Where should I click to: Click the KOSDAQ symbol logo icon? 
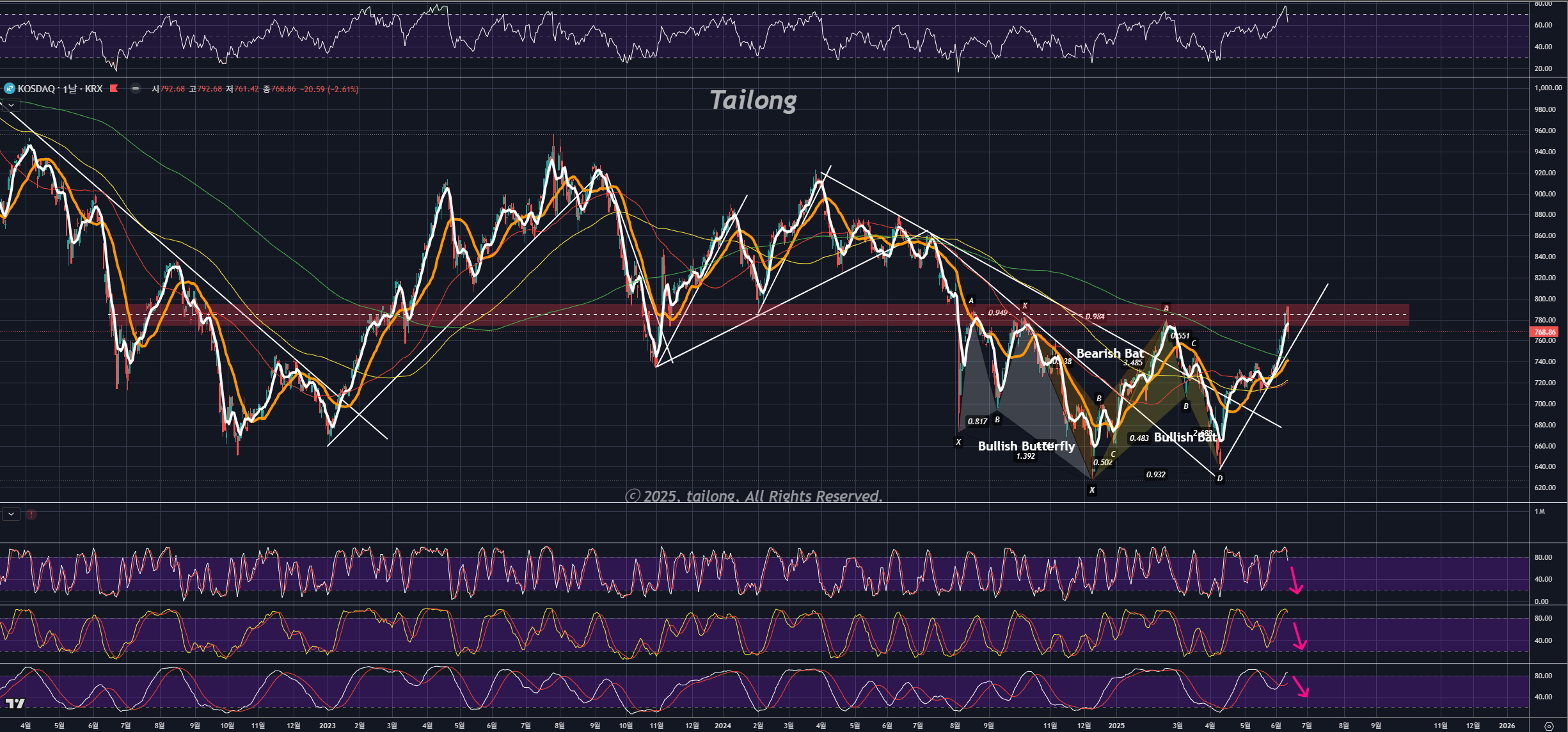click(x=9, y=89)
